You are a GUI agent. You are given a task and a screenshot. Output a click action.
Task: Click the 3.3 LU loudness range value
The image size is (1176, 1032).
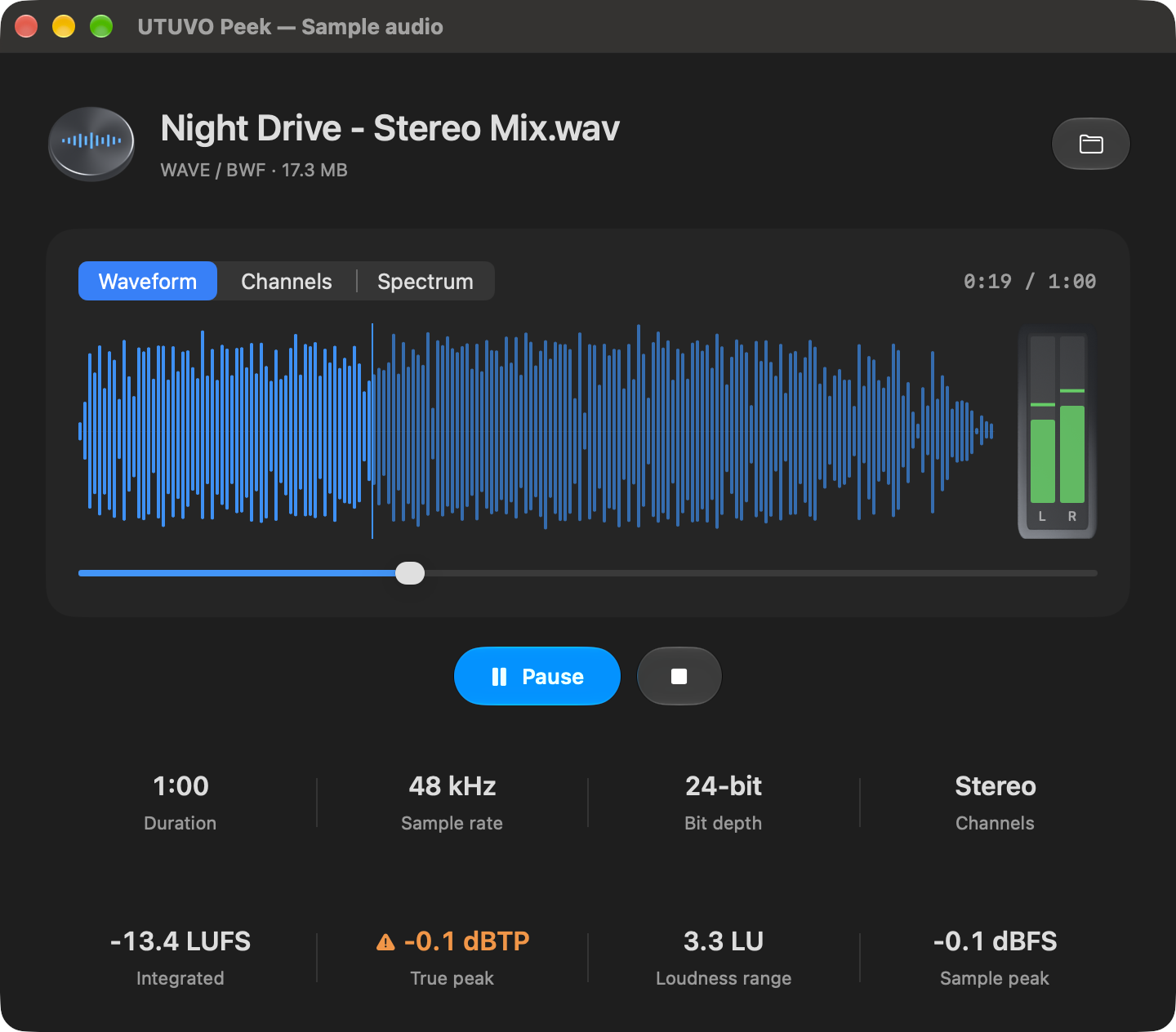pyautogui.click(x=724, y=941)
